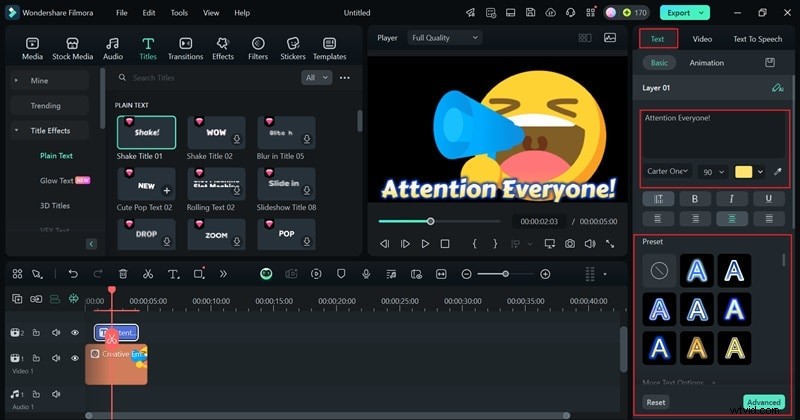The image size is (800, 420).
Task: Open the Stickers panel
Action: [293, 49]
